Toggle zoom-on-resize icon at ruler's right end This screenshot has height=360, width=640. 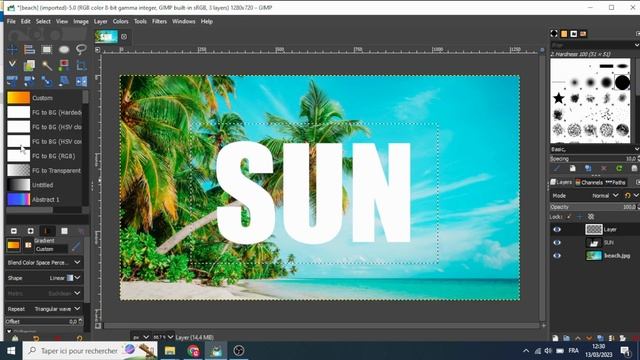(542, 50)
